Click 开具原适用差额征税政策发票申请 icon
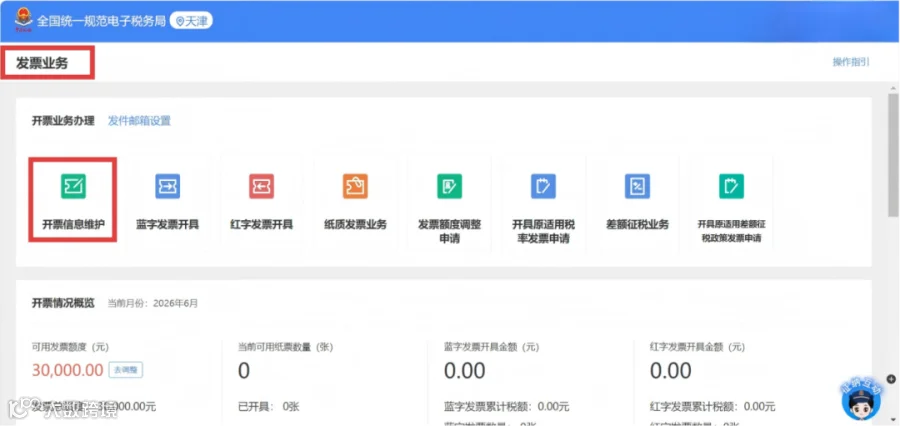Viewport: 900px width, 426px height. pos(731,187)
